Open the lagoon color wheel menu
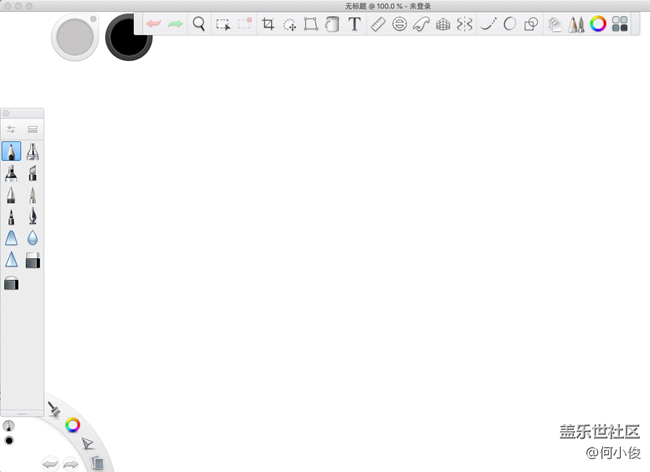This screenshot has width=650, height=472. (x=72, y=425)
